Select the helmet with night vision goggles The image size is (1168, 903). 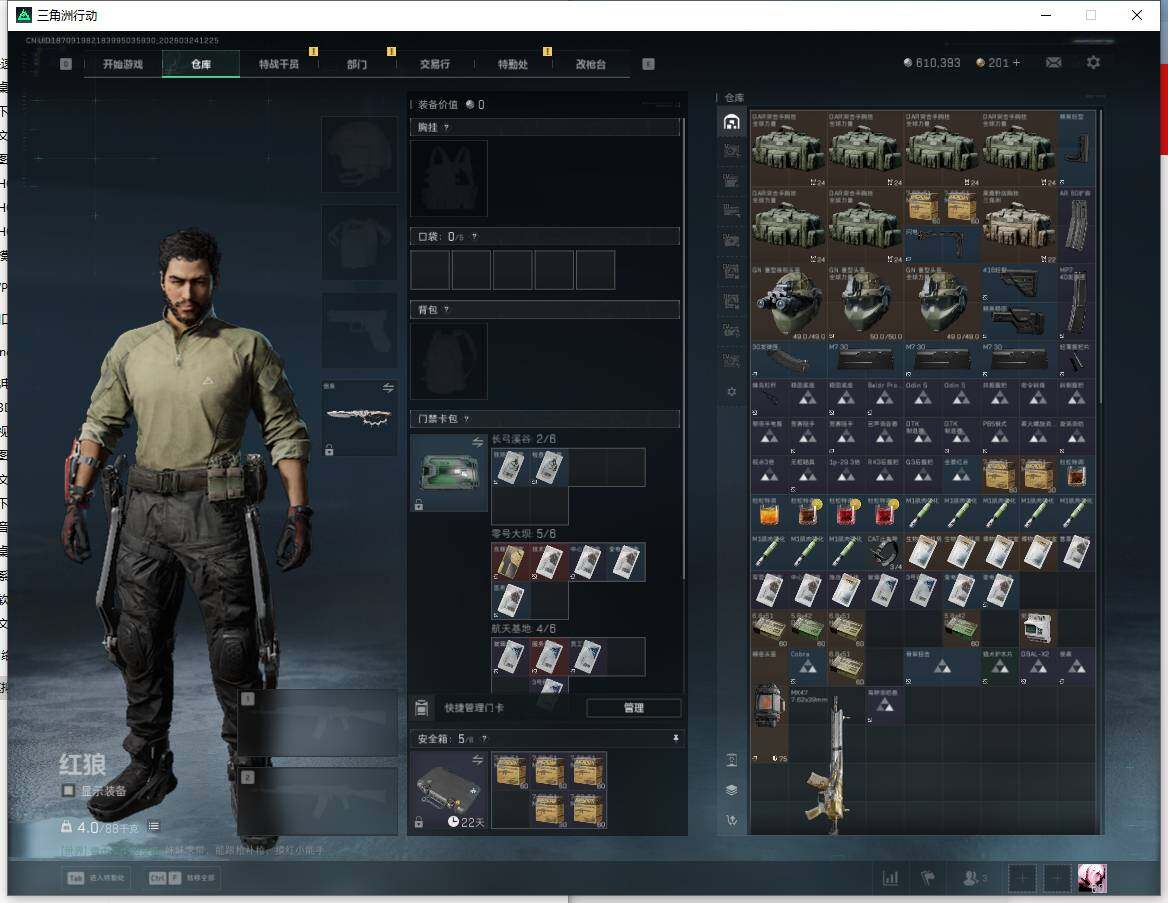pyautogui.click(x=789, y=302)
